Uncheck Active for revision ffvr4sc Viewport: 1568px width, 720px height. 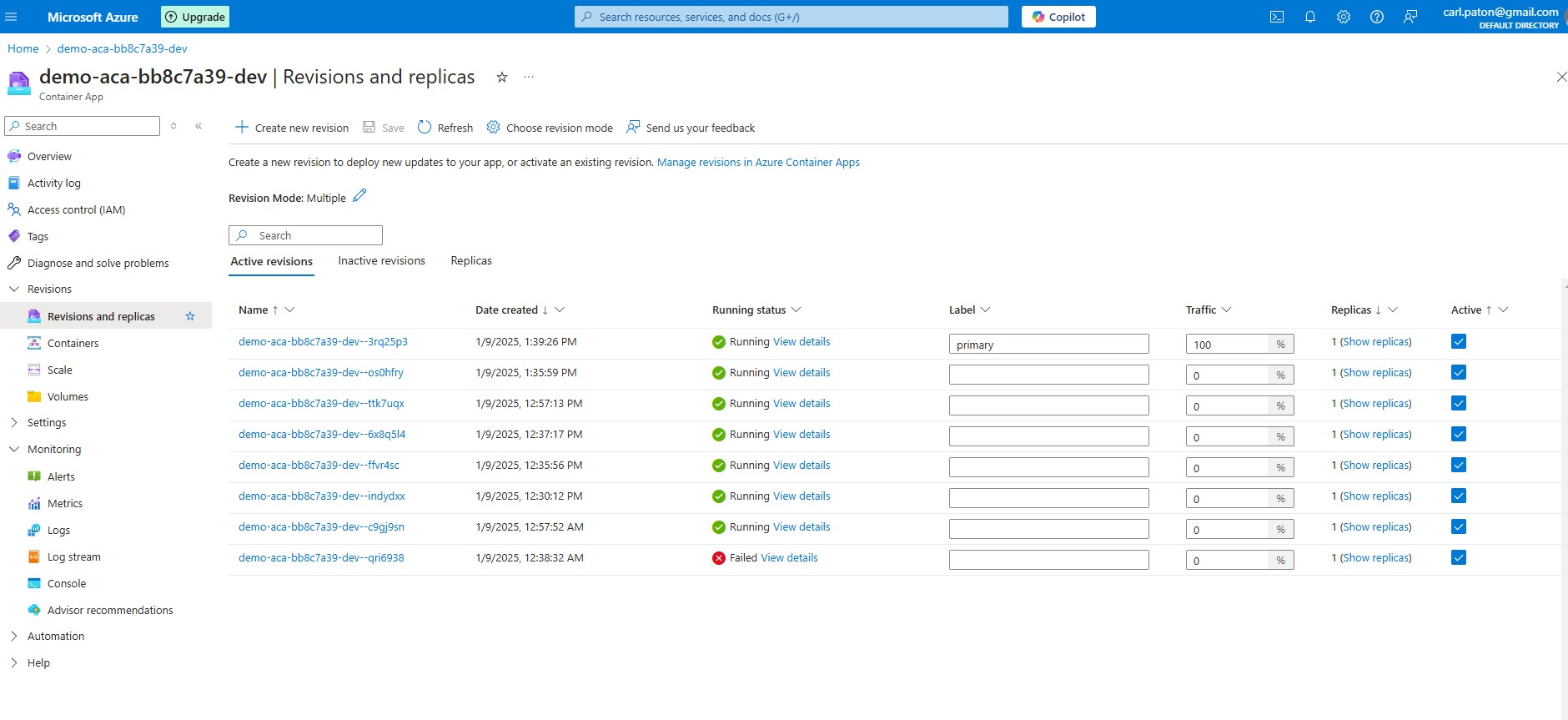(1459, 465)
